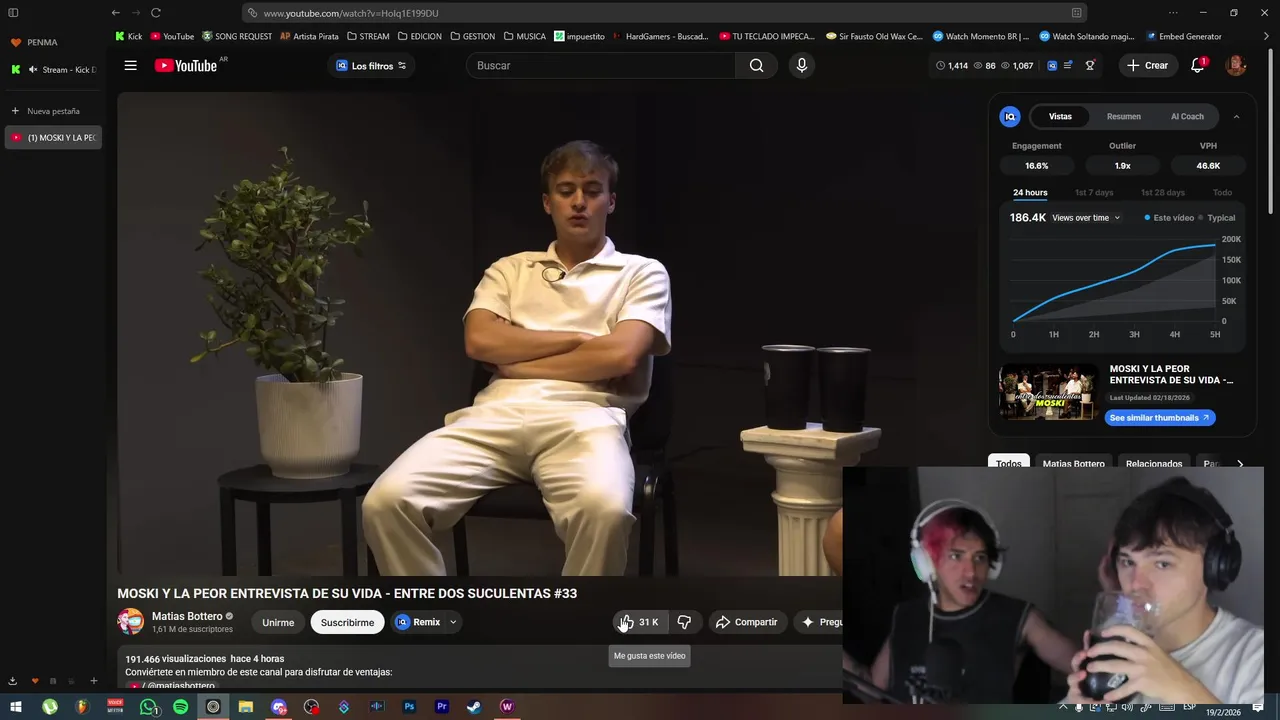
Task: Open Nueva pestaña in sidebar
Action: point(52,111)
